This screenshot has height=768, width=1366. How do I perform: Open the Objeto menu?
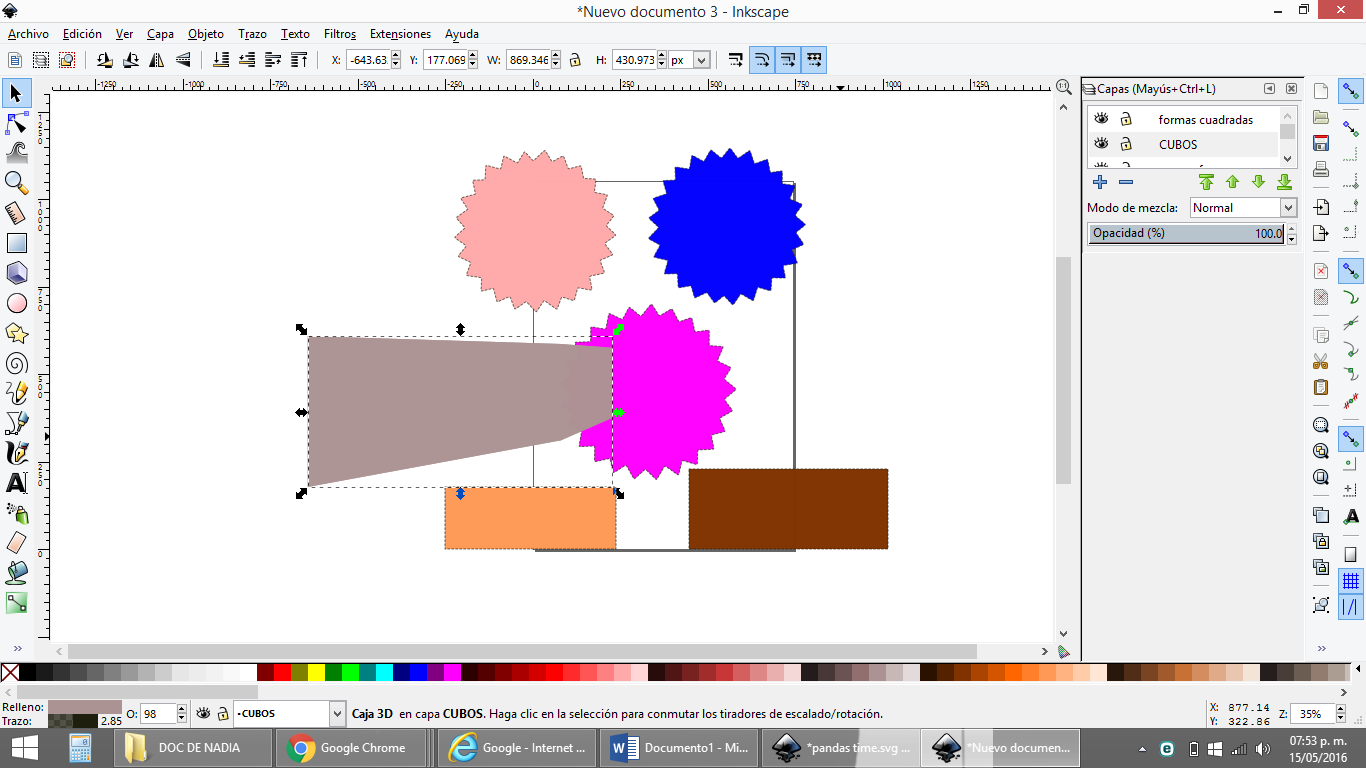[x=206, y=34]
